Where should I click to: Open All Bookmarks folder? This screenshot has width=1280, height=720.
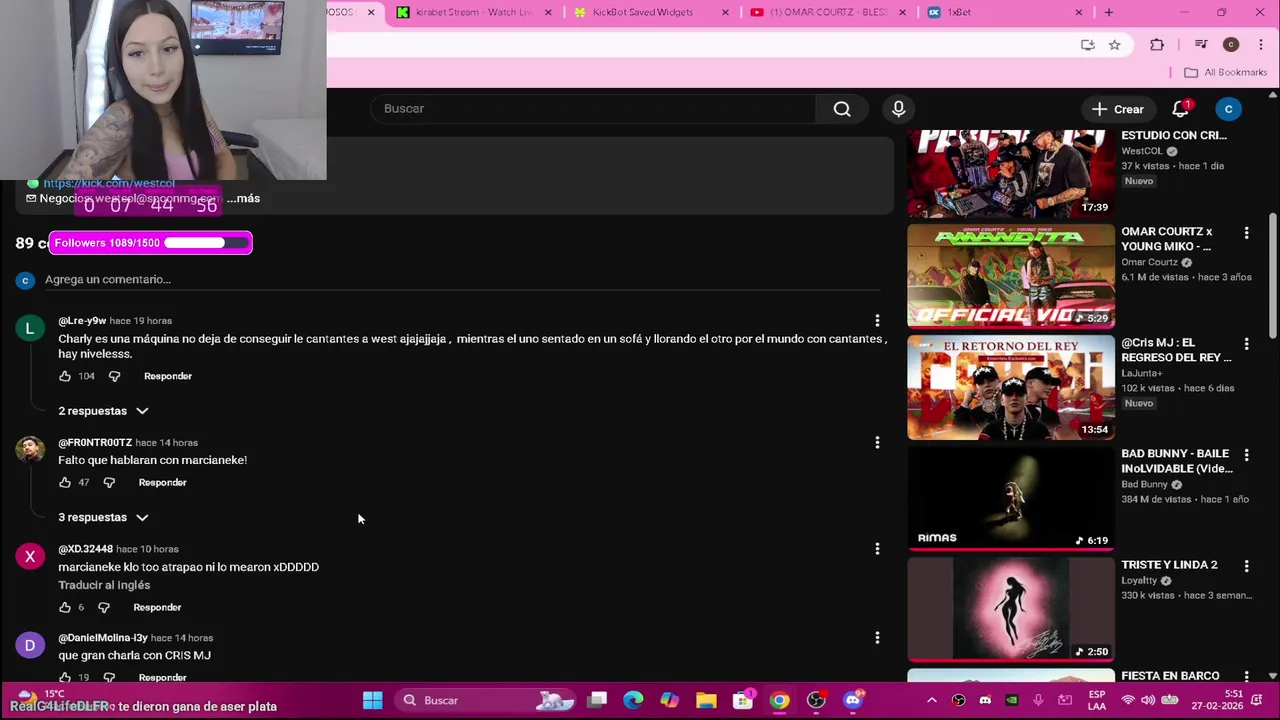[1225, 72]
